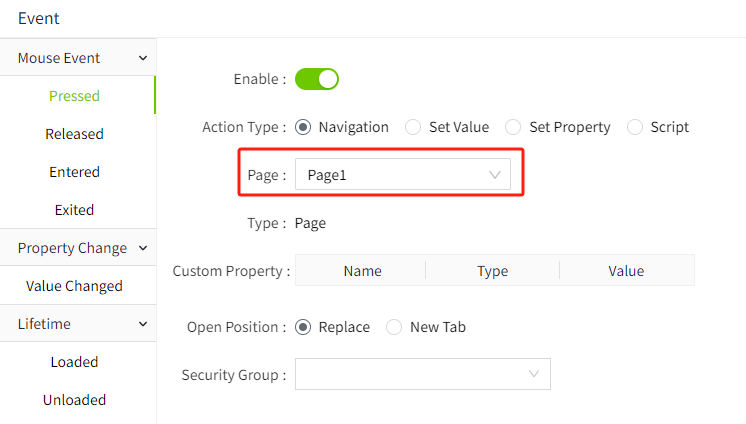Choose New Tab open position
746x424 pixels.
point(394,327)
